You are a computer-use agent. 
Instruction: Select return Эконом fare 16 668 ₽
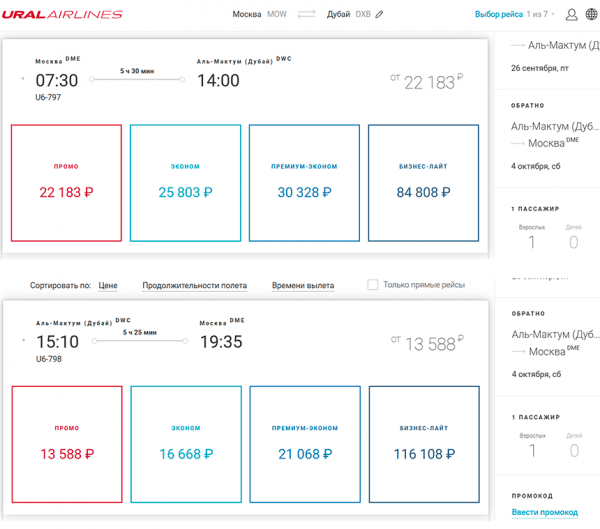[186, 444]
